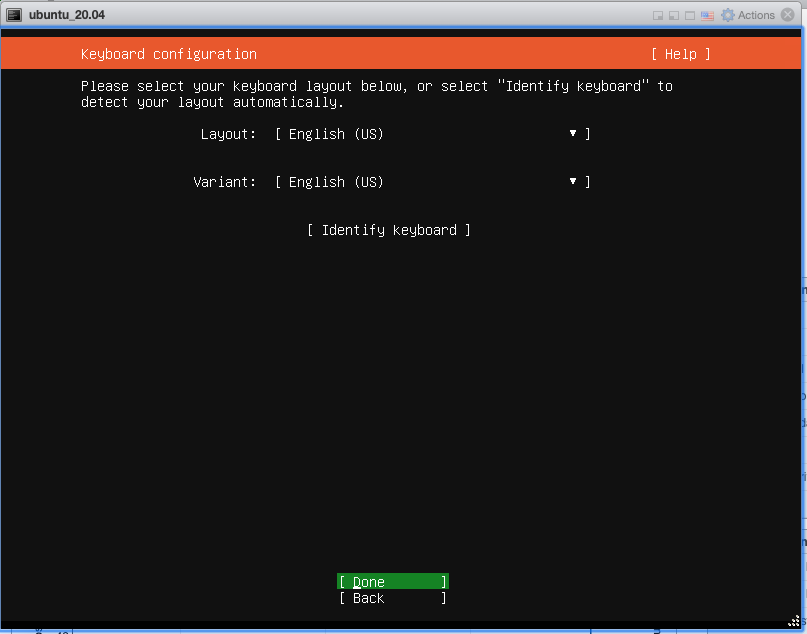807x634 pixels.
Task: Open the Layout dropdown showing English (US)
Action: (x=432, y=134)
